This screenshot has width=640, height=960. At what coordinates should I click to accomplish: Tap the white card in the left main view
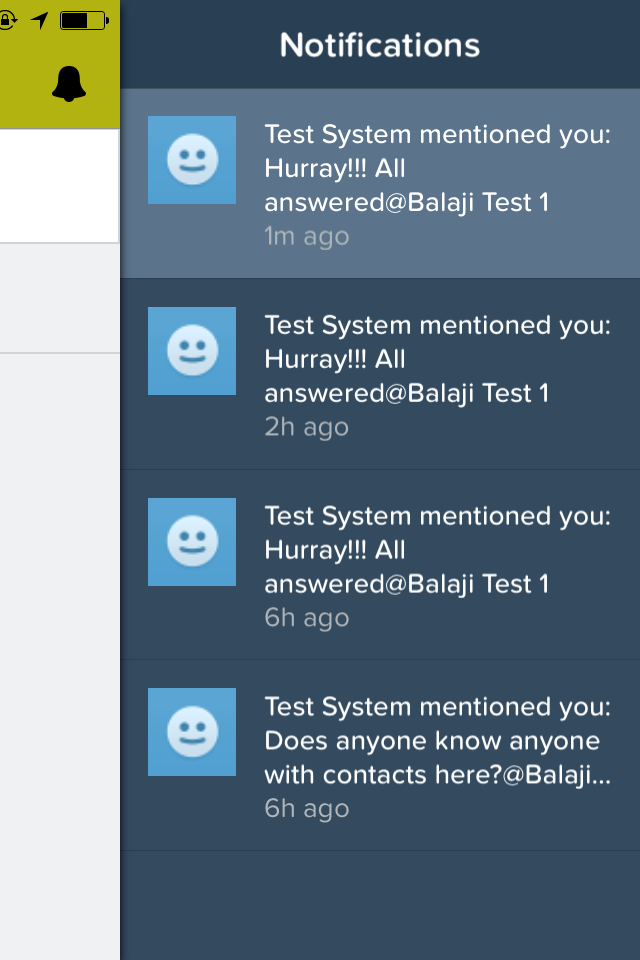pyautogui.click(x=58, y=185)
